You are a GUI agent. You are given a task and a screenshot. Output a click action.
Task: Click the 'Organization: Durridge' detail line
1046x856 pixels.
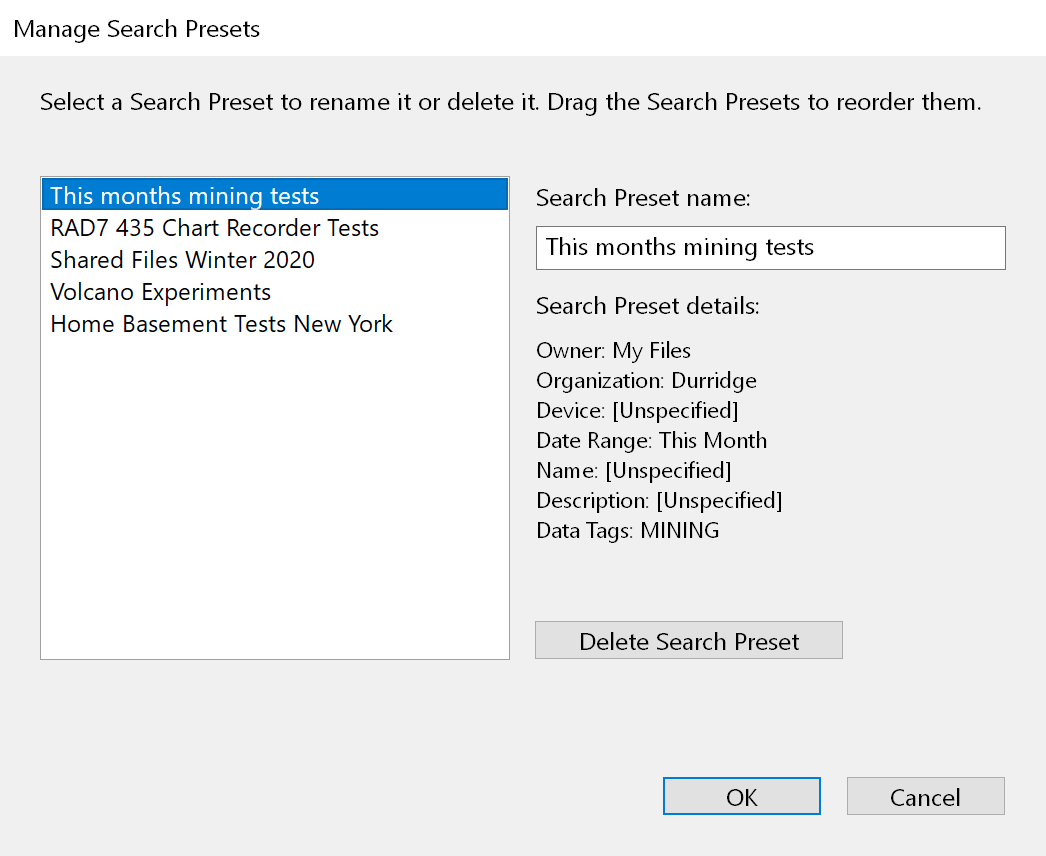click(x=646, y=380)
